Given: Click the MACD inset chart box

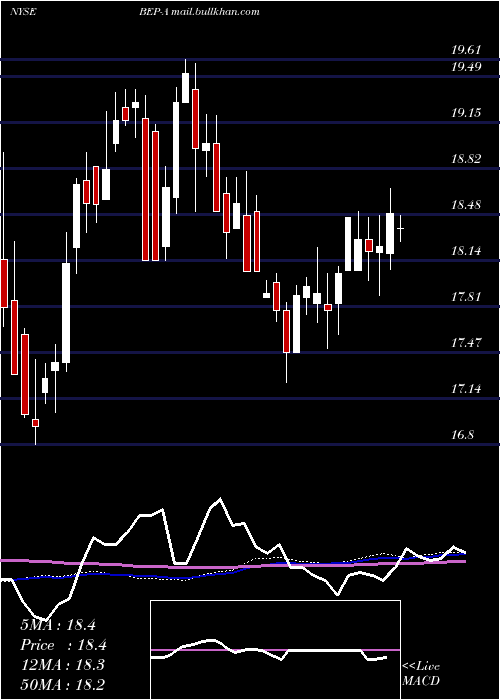Looking at the screenshot, I should pyautogui.click(x=275, y=650).
